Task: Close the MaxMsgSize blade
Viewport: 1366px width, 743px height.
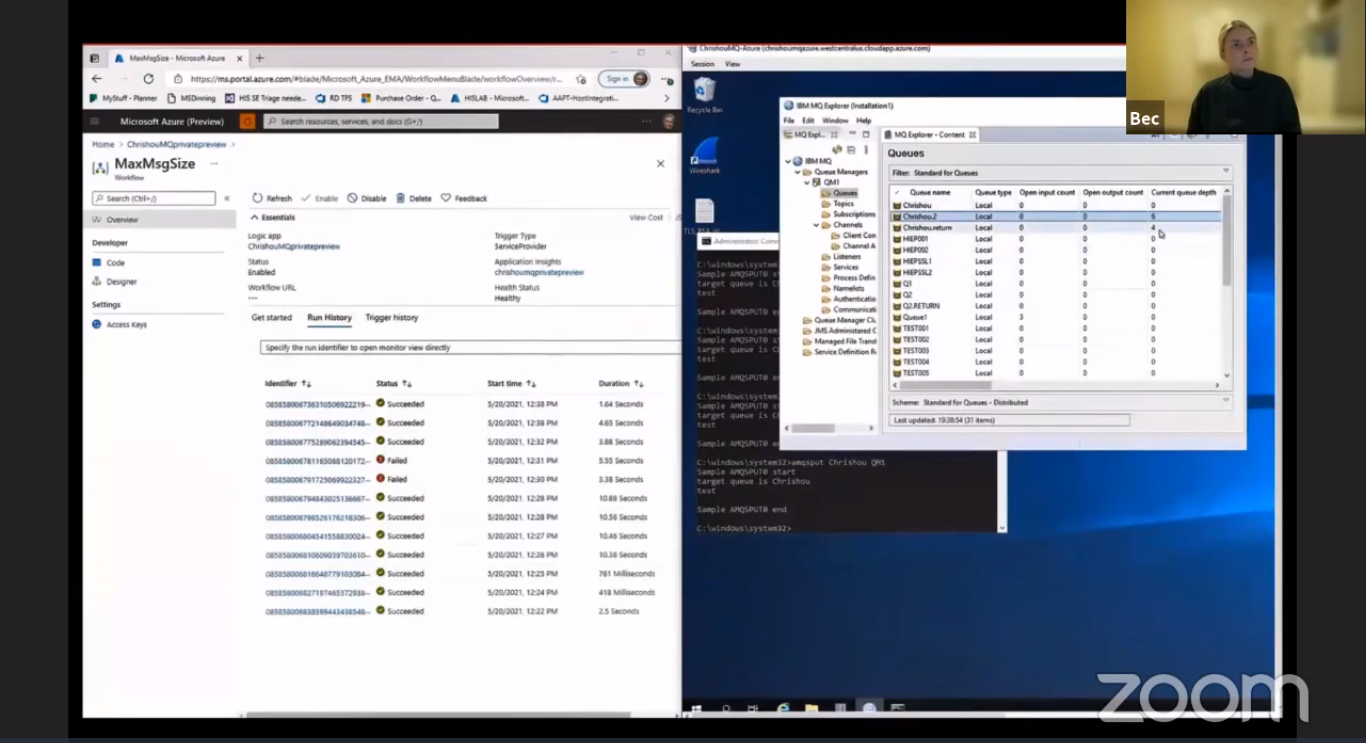Action: coord(660,163)
